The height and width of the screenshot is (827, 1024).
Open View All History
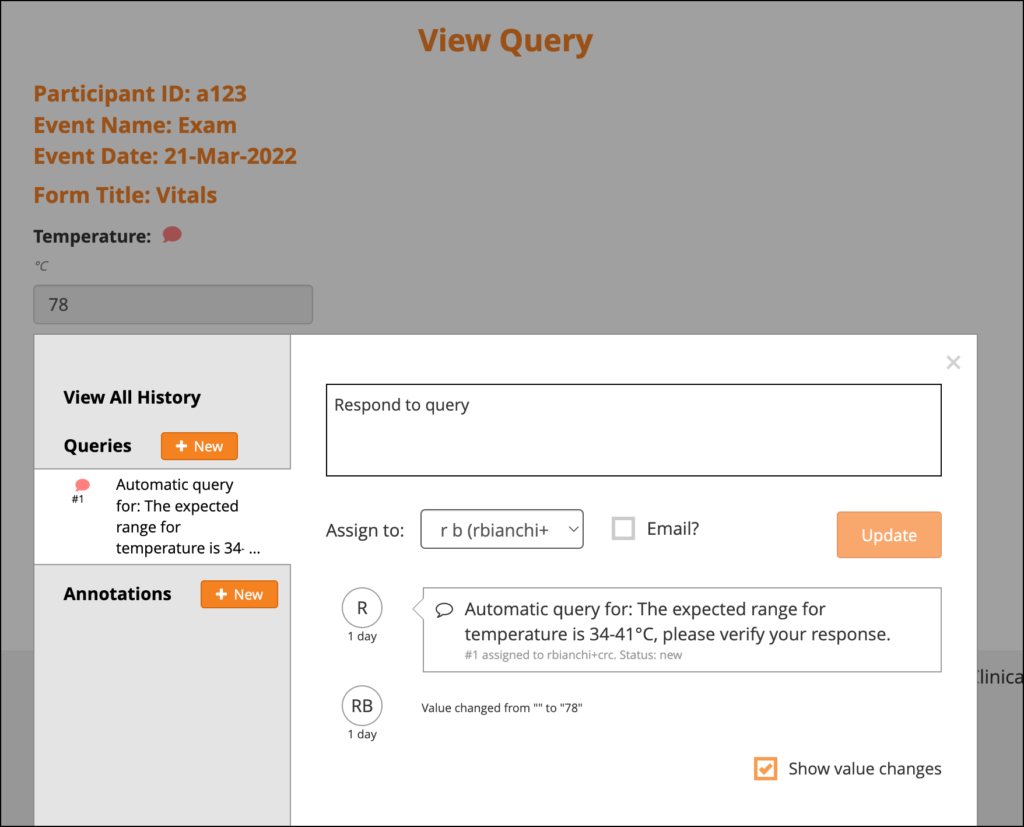tap(131, 397)
